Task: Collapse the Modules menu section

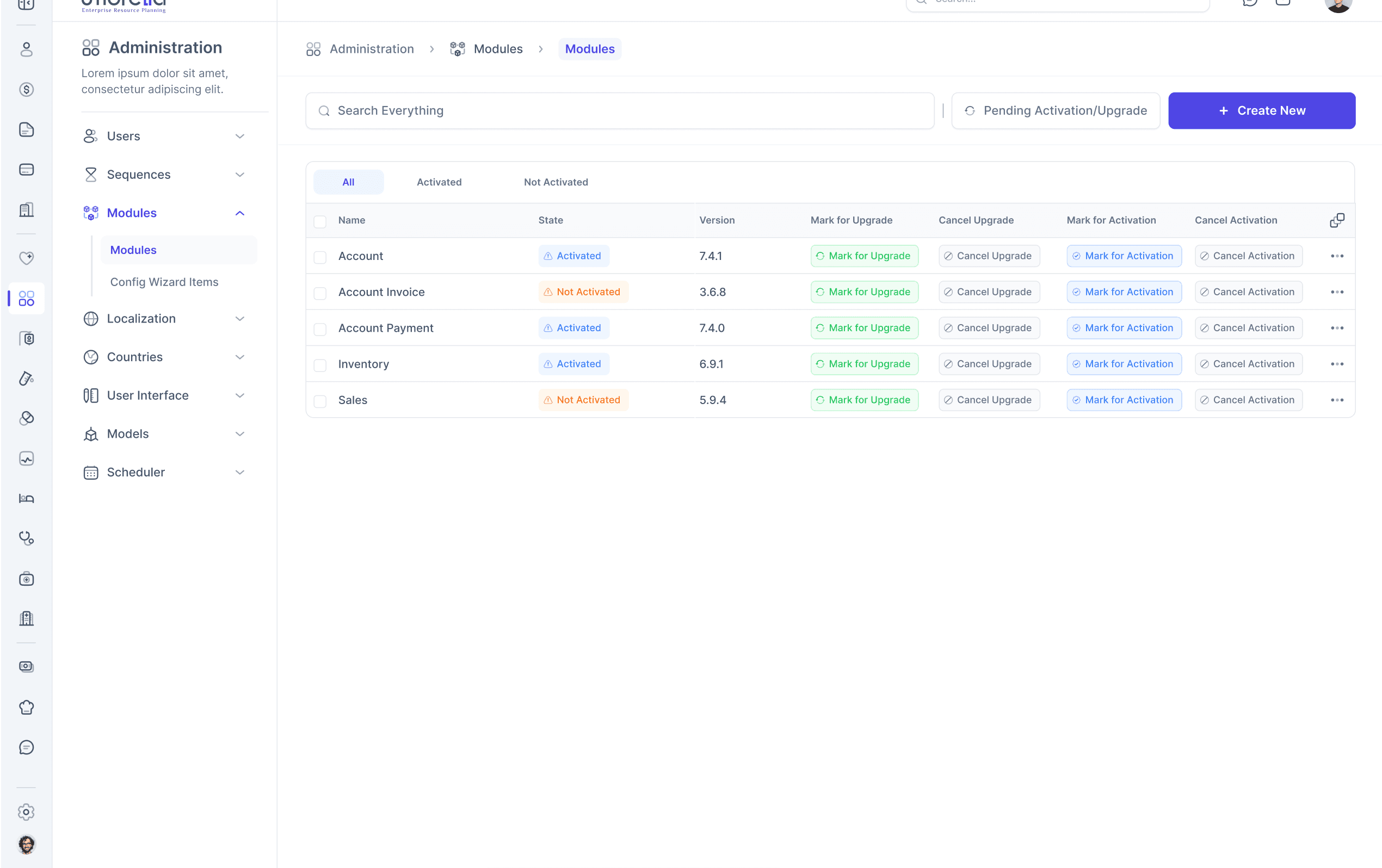Action: click(x=164, y=213)
